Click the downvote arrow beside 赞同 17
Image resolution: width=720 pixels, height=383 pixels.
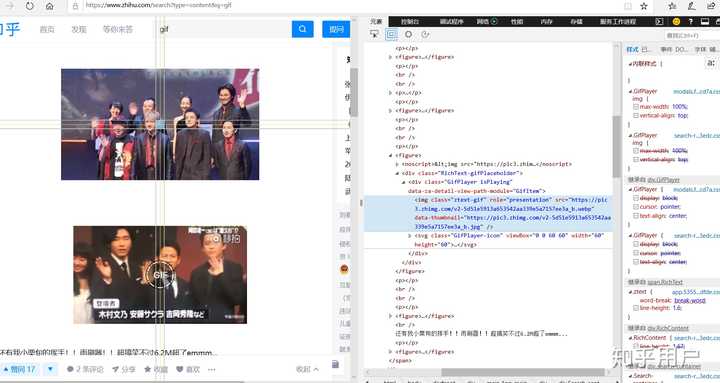50,369
